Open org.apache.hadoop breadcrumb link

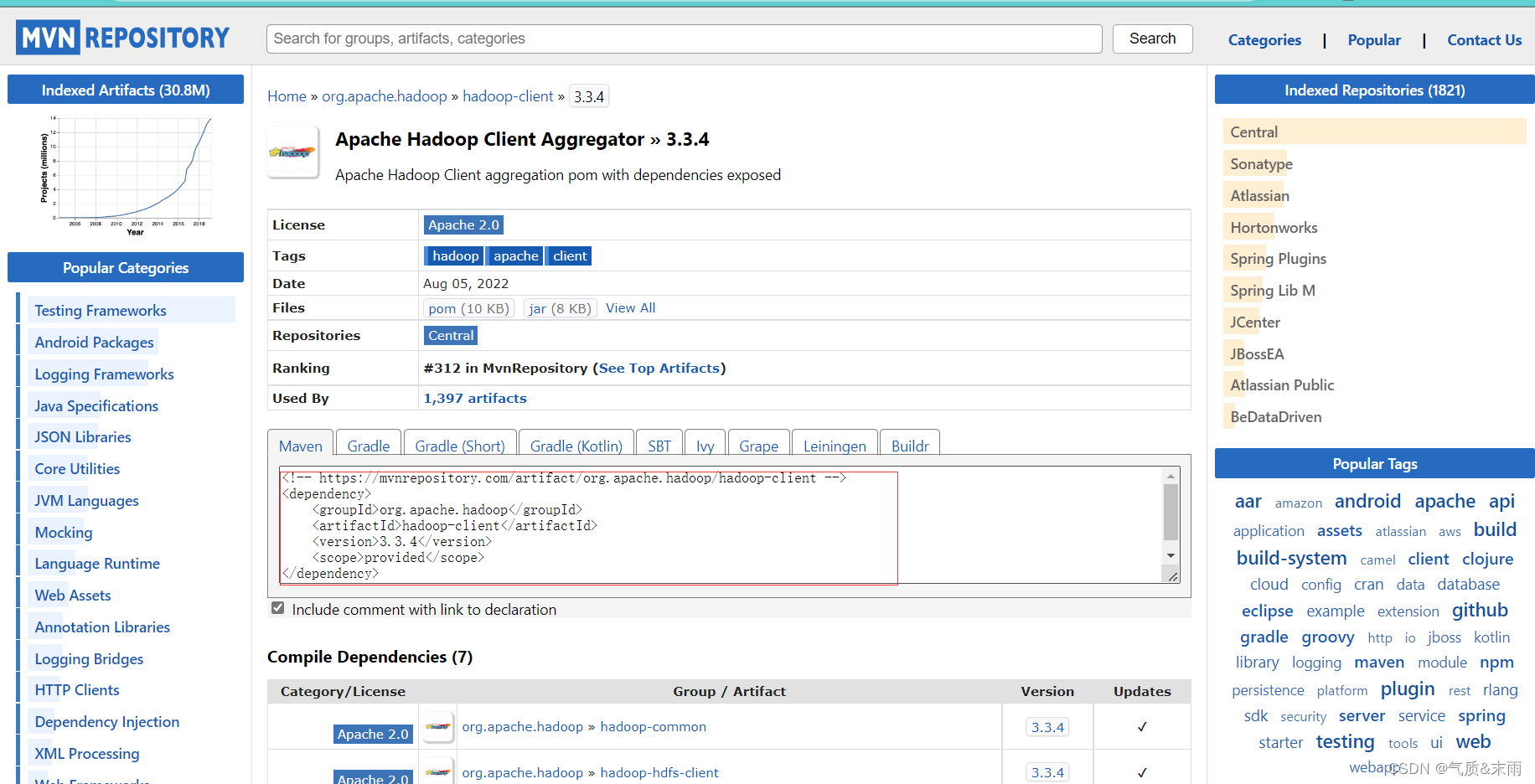pyautogui.click(x=385, y=96)
